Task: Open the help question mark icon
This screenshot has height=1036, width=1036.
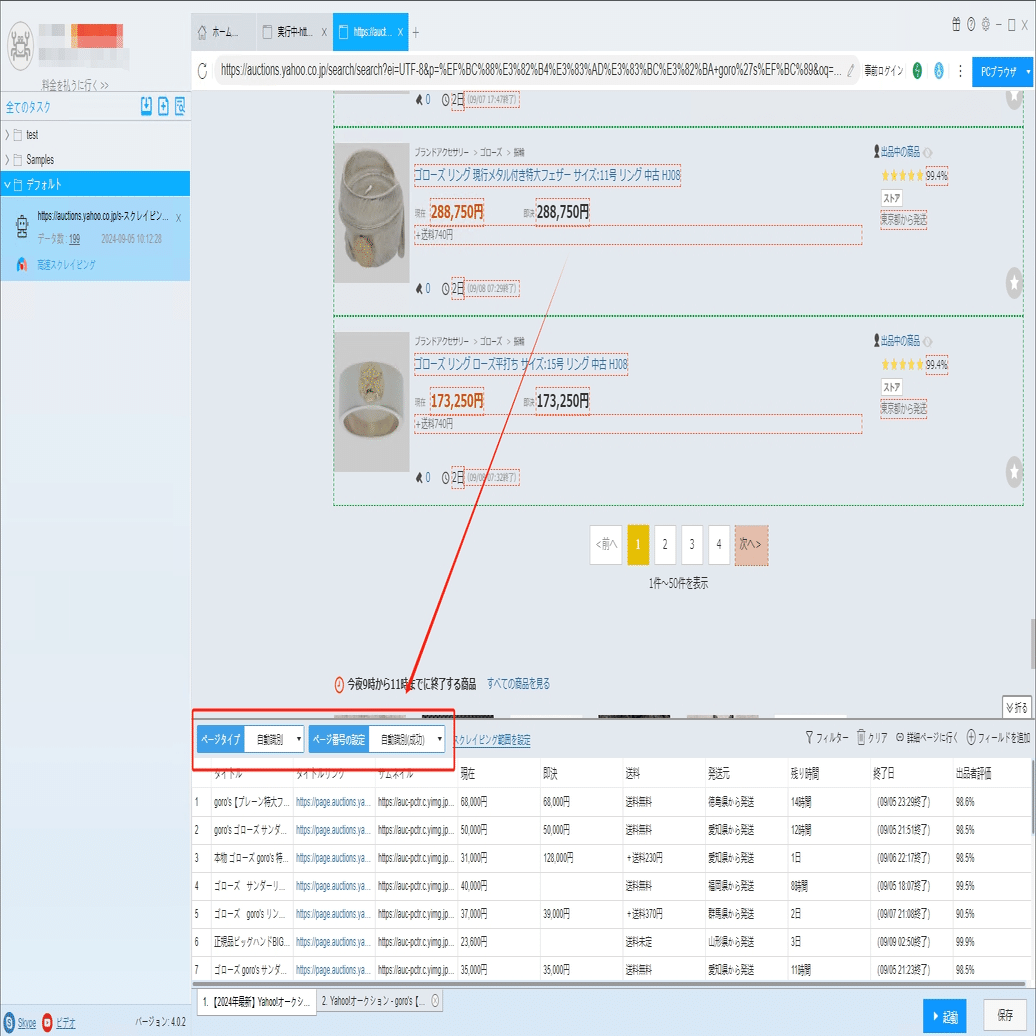Action: tap(971, 24)
